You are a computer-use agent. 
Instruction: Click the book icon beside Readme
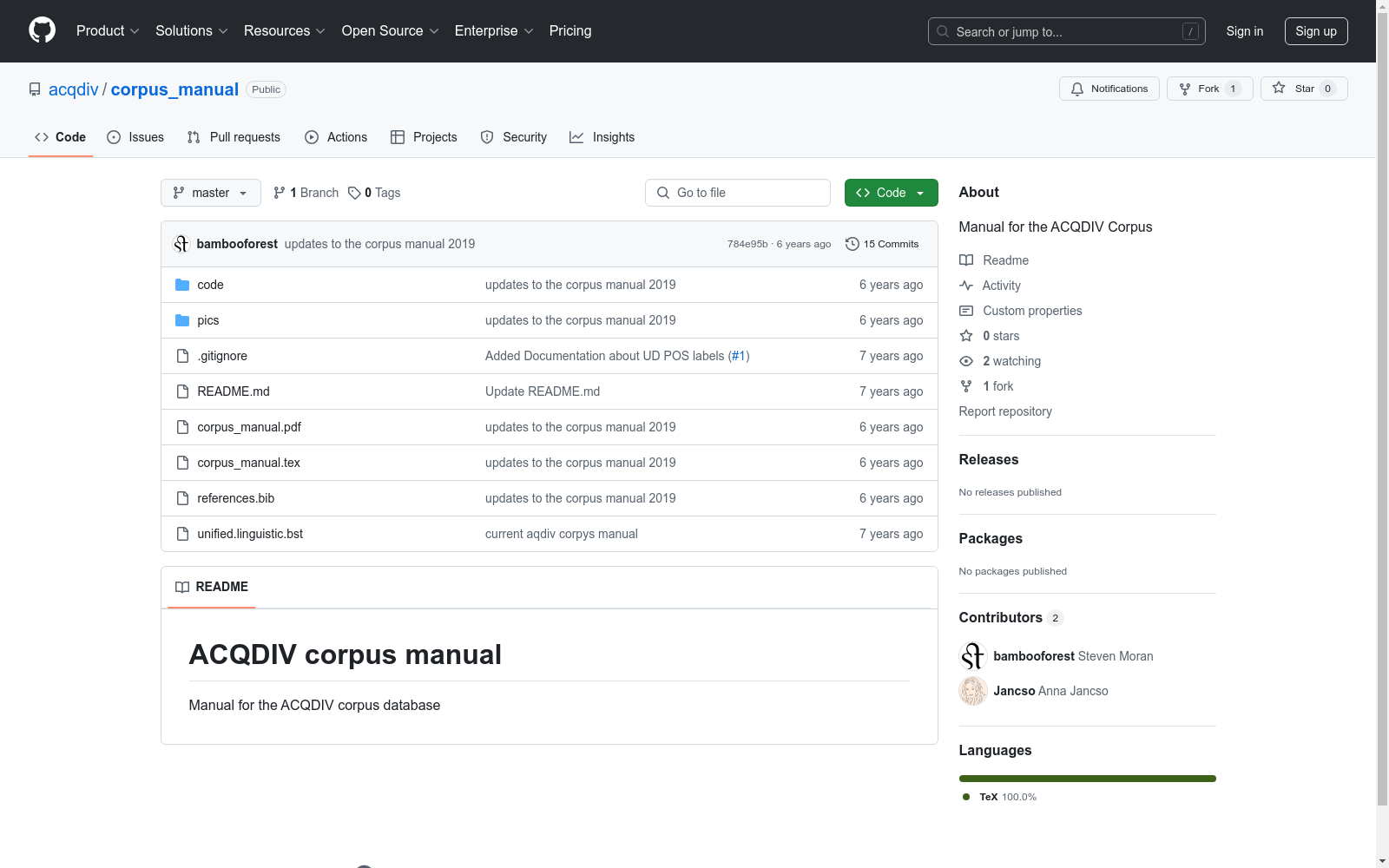click(966, 260)
